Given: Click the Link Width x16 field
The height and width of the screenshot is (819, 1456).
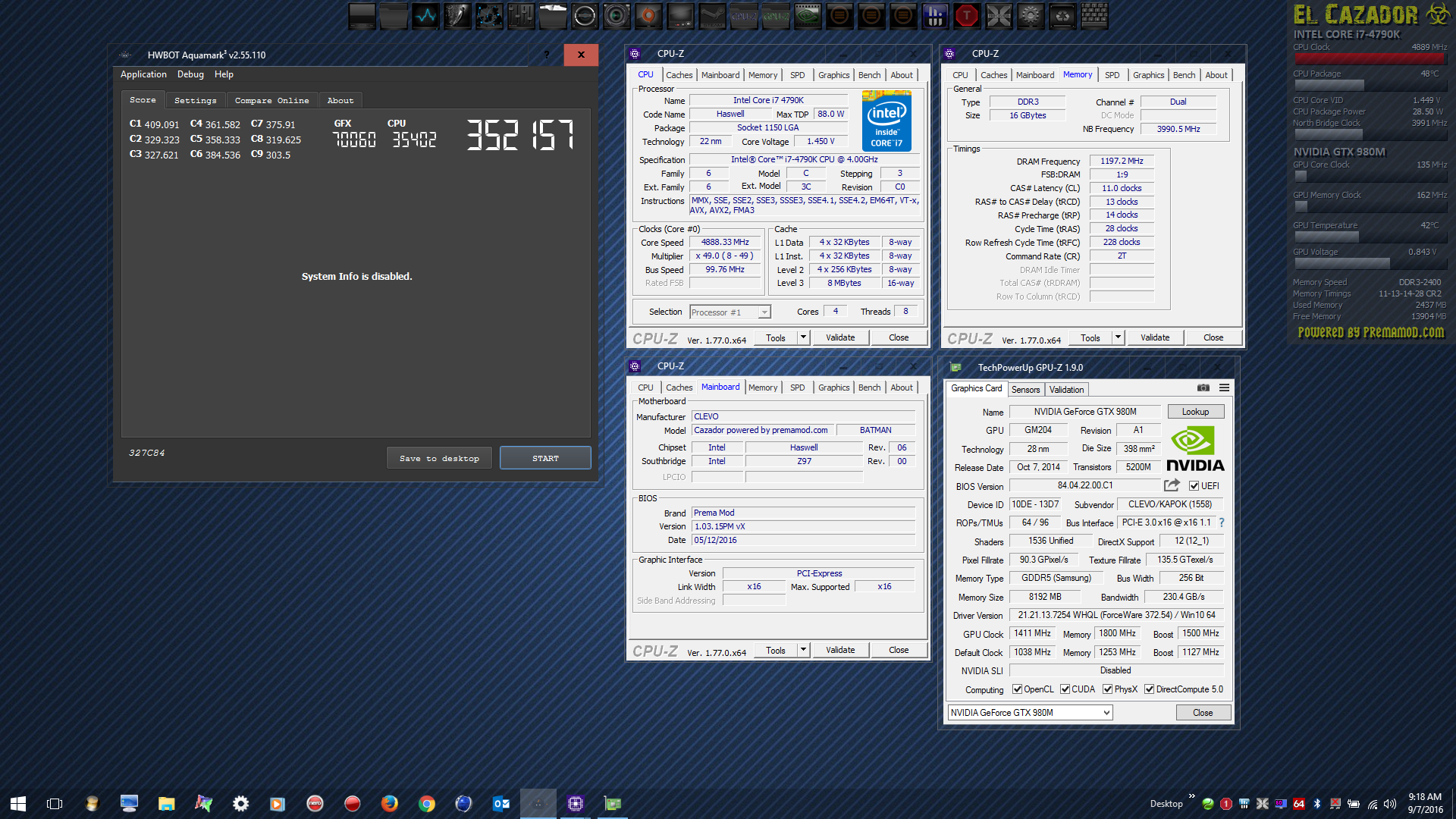Looking at the screenshot, I should click(x=754, y=587).
